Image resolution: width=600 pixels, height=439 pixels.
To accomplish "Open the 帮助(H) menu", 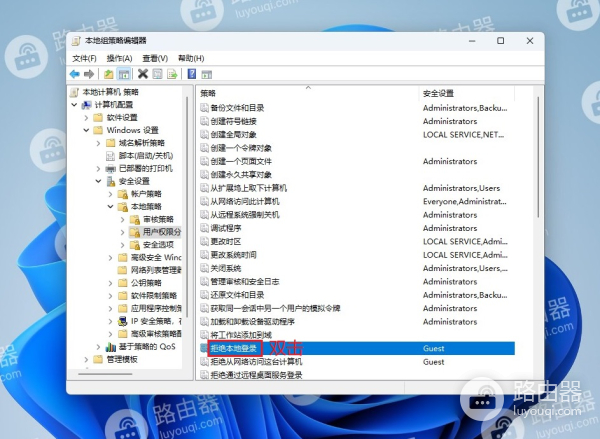I will [191, 58].
